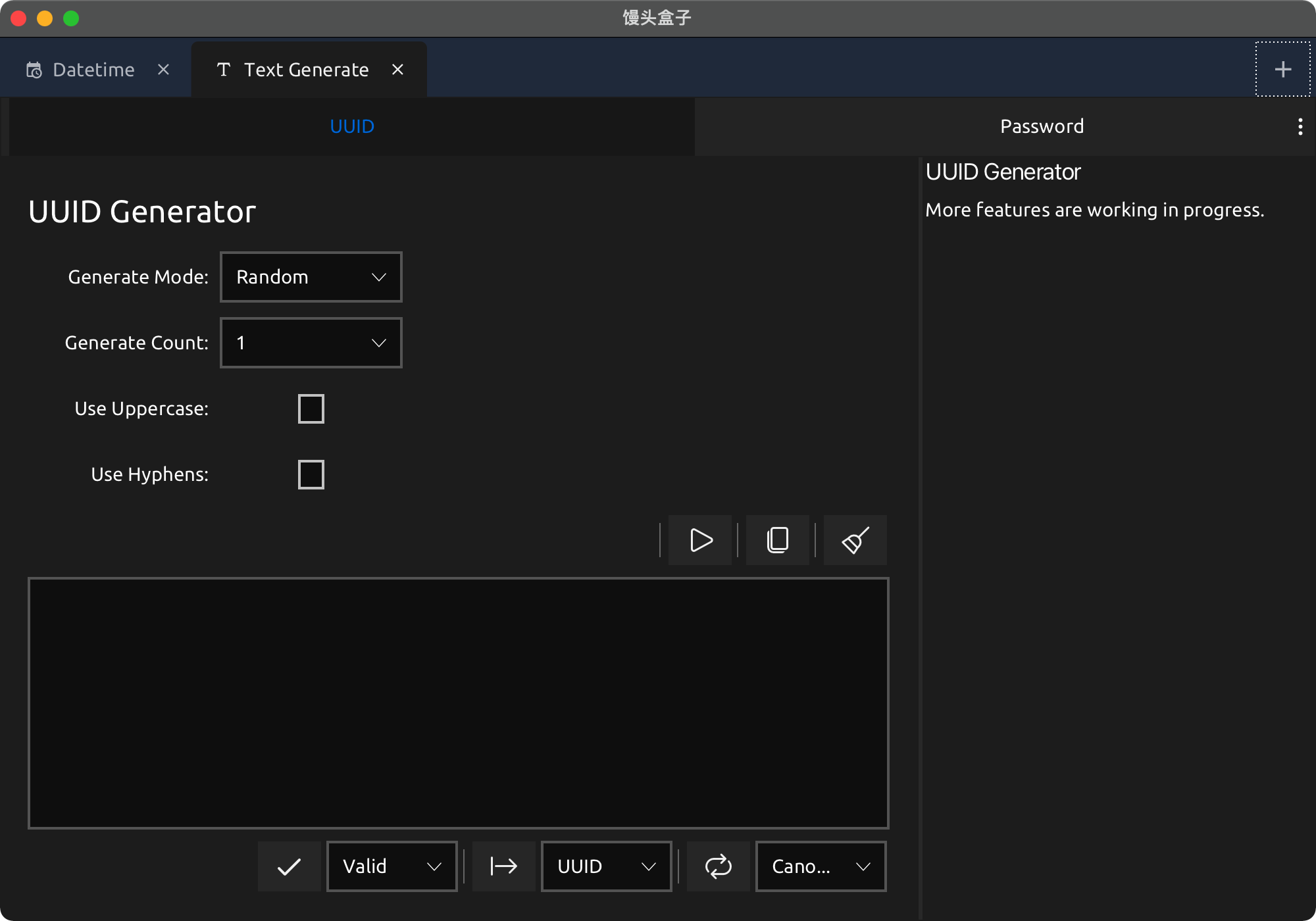Open the Generate Count dropdown
Viewport: 1316px width, 921px height.
point(311,343)
